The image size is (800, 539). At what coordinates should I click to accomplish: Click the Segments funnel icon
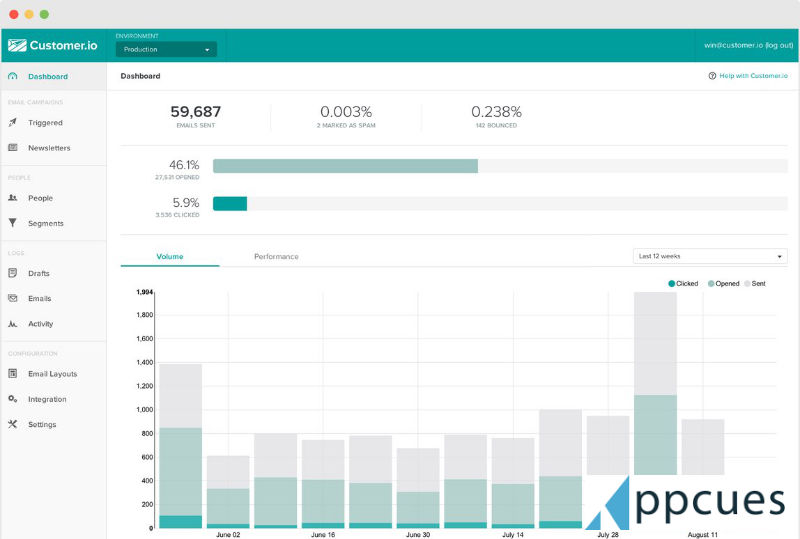[x=13, y=223]
